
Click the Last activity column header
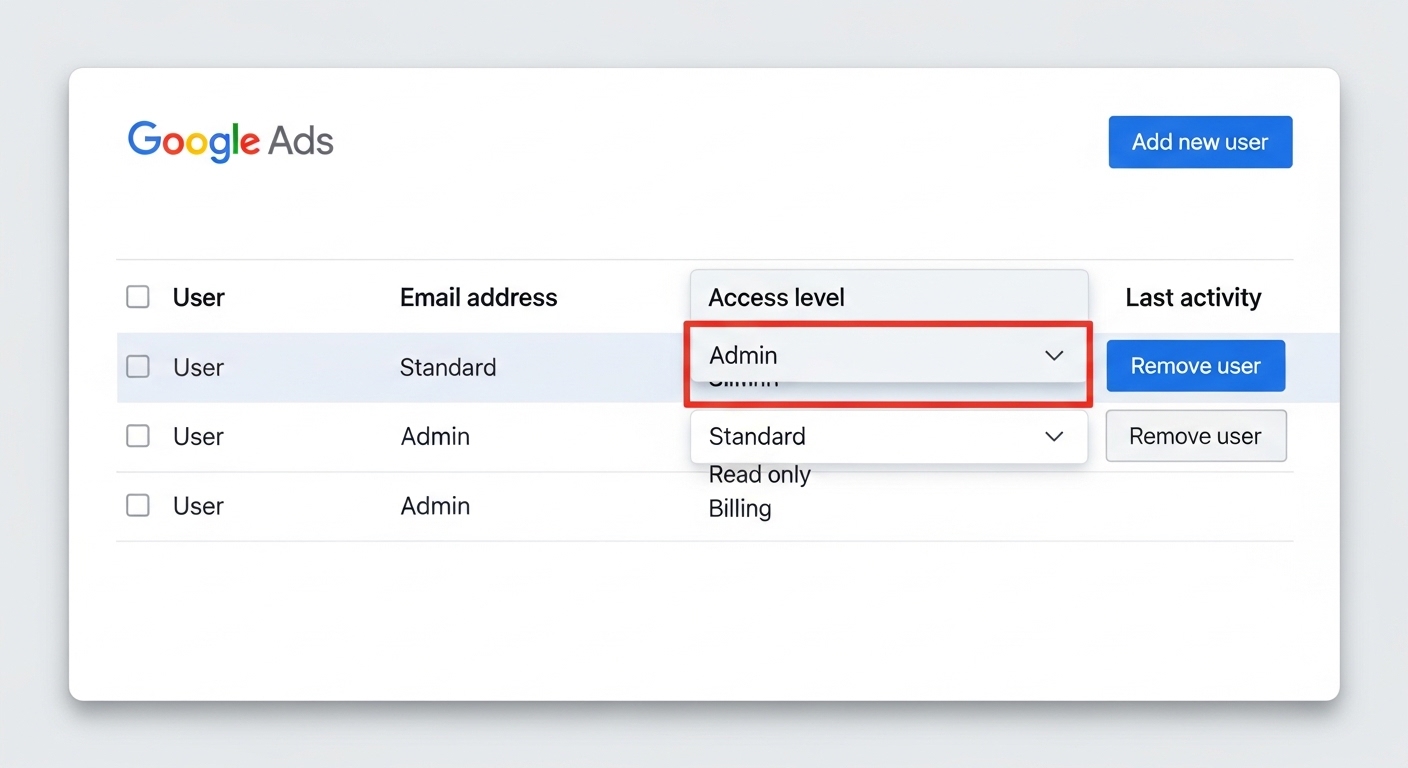click(1193, 297)
